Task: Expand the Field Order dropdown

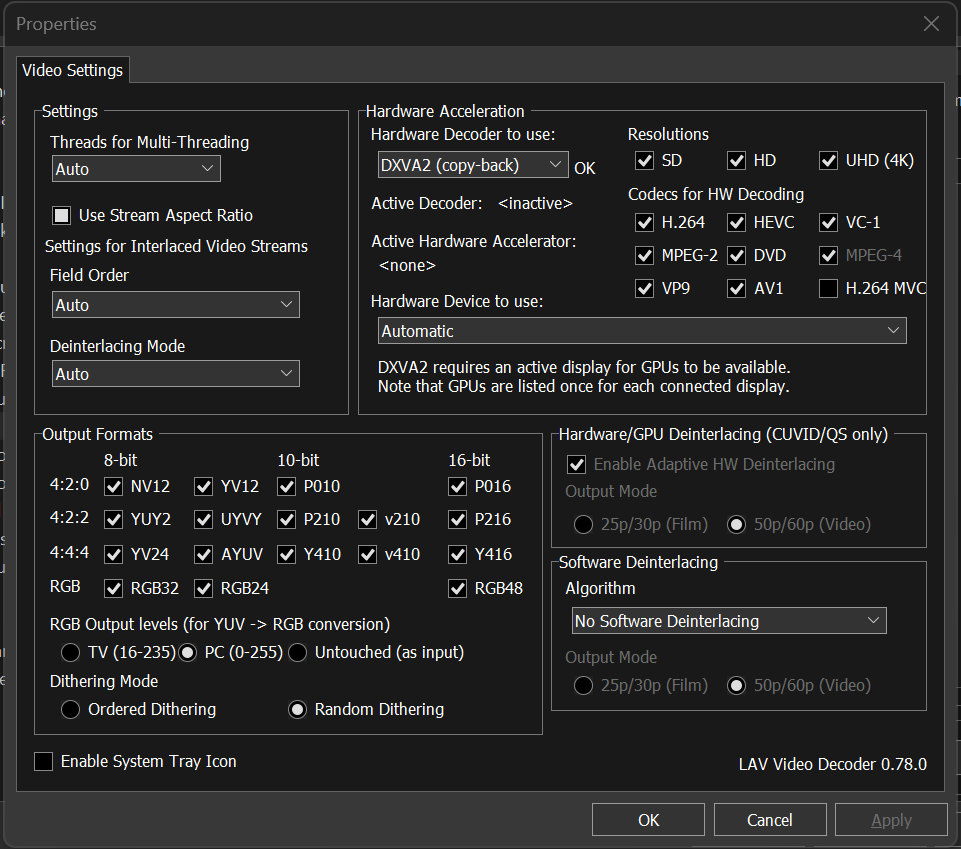Action: tap(175, 305)
